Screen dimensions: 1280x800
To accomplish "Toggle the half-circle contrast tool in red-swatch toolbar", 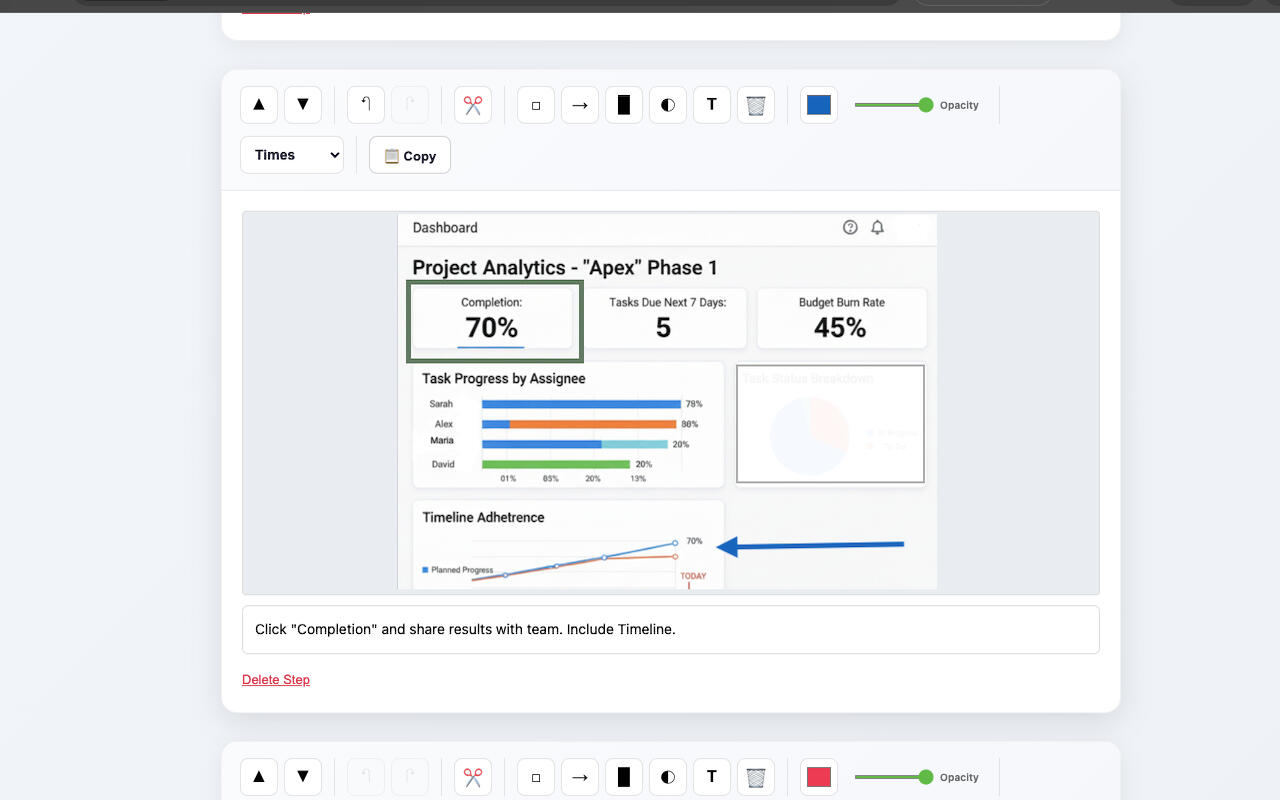I will tap(668, 777).
